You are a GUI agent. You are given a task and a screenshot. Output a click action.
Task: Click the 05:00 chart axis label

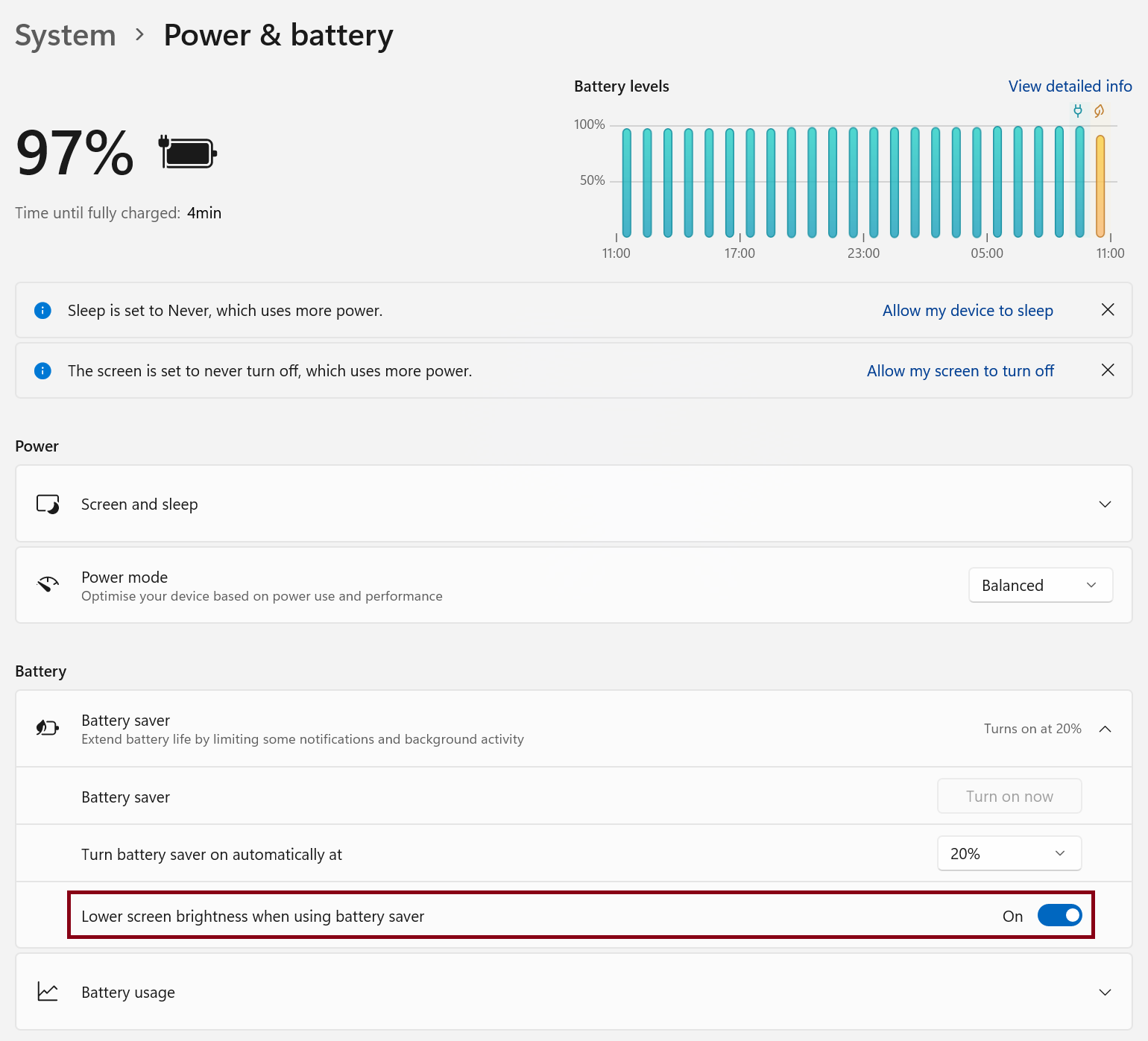tap(987, 253)
